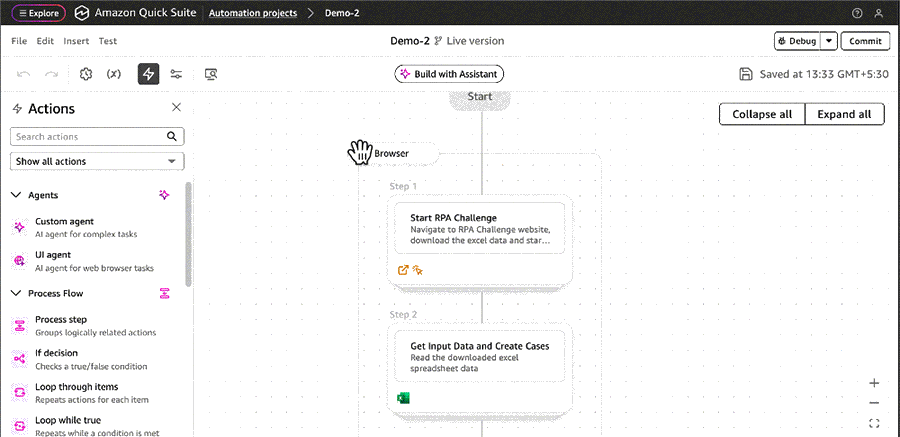Click the Process step icon
The image size is (900, 437).
click(x=20, y=326)
